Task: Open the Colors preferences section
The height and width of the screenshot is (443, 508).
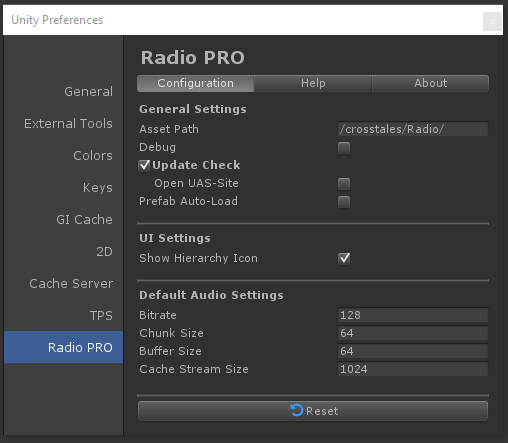Action: pos(63,155)
